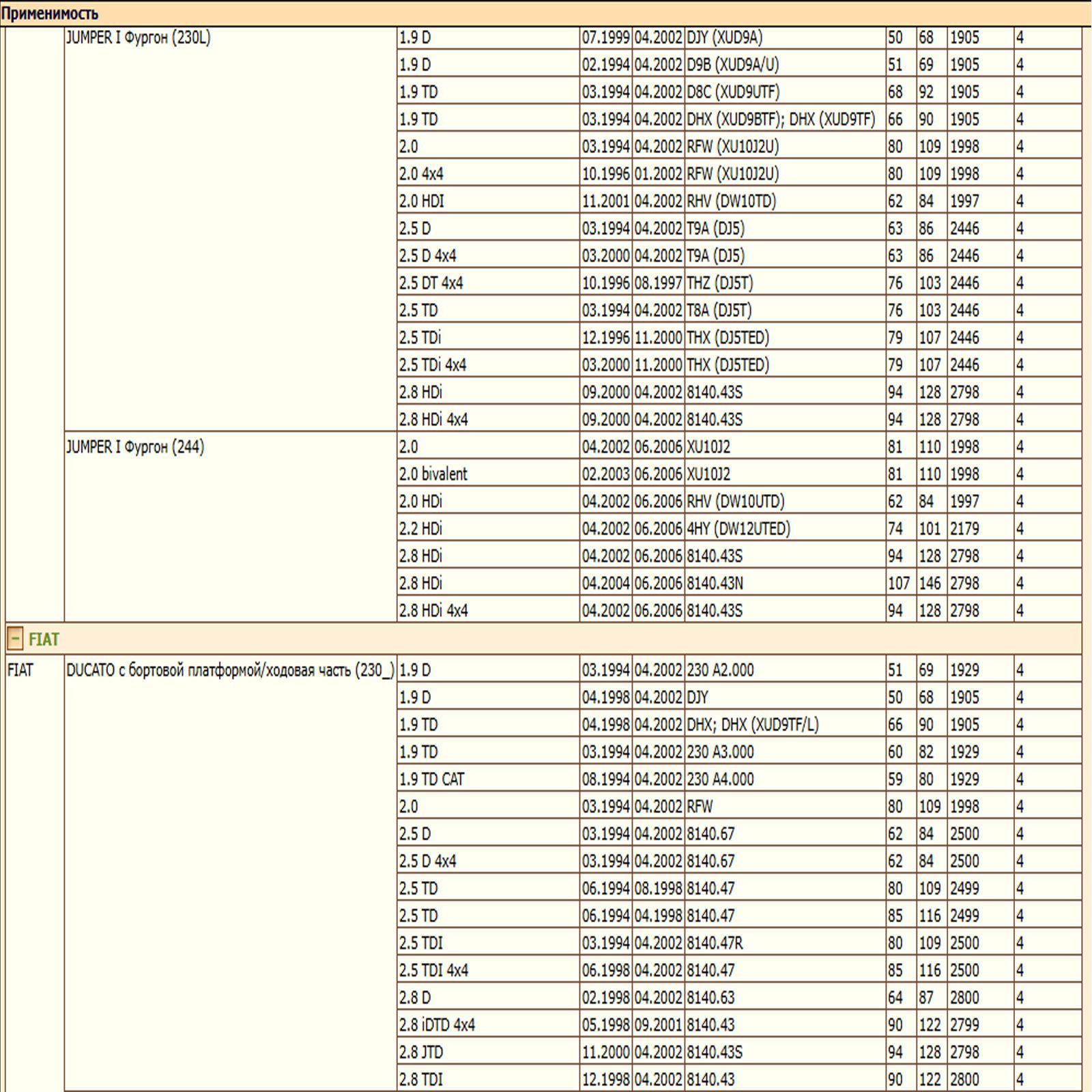Click start date 11.2001 in 2.0 HDI row
1092x1092 pixels.
click(606, 201)
